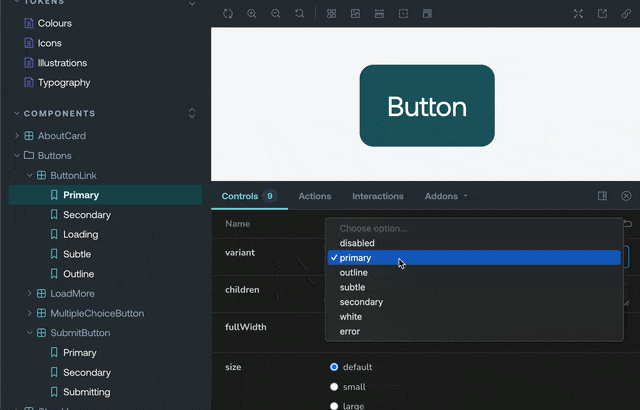Screen dimensions: 640x410
Task: Open canvas in new tab icon
Action: [602, 13]
